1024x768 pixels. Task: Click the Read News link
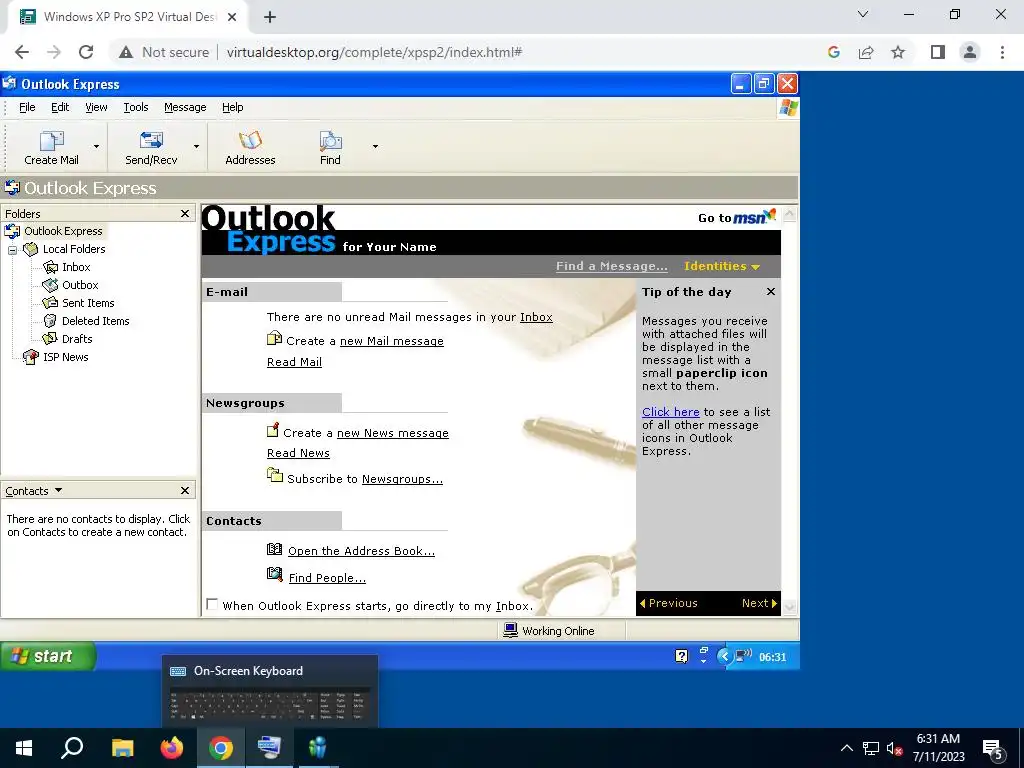click(x=298, y=453)
